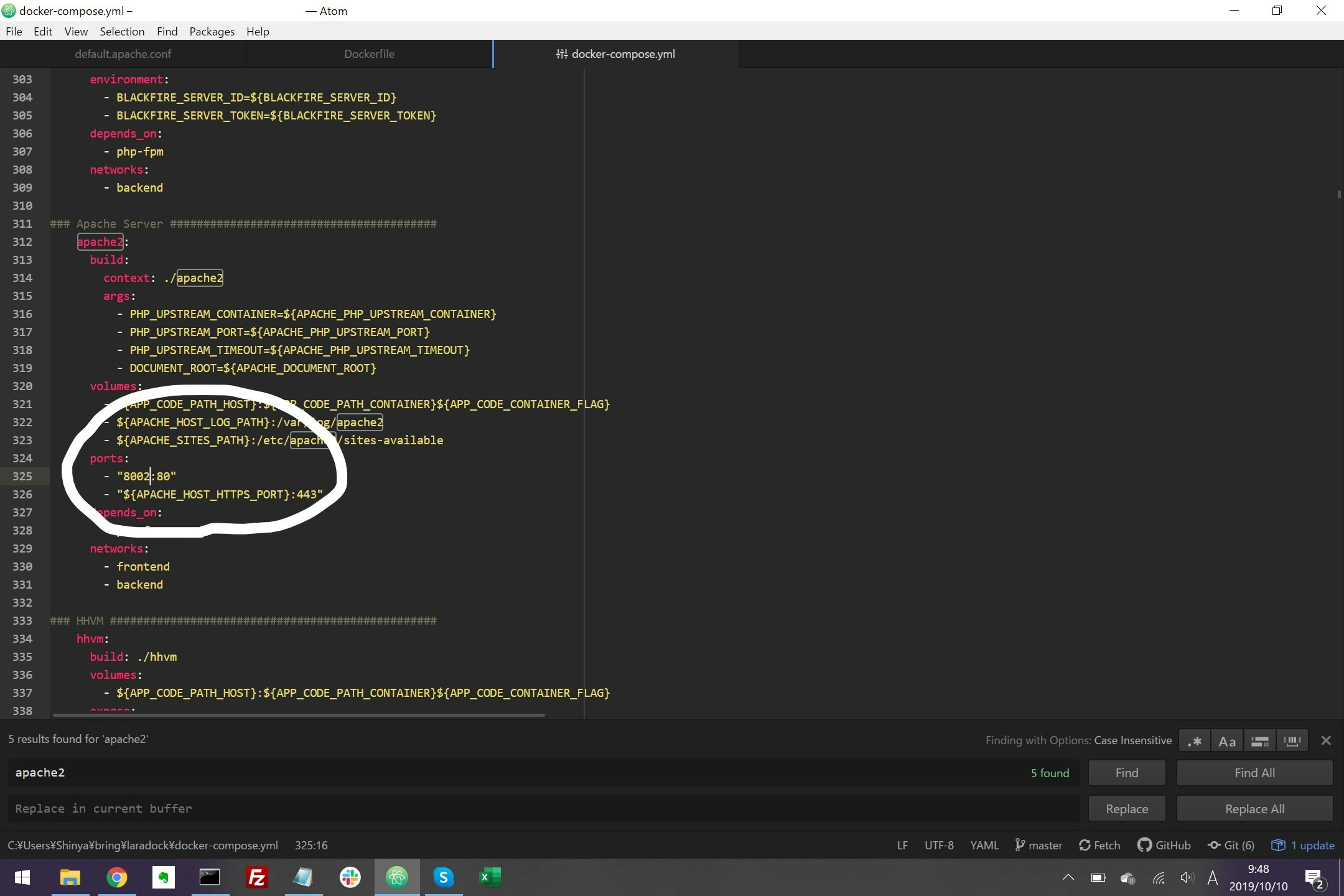Open the Git (6) changes panel
1344x896 pixels.
tap(1231, 845)
